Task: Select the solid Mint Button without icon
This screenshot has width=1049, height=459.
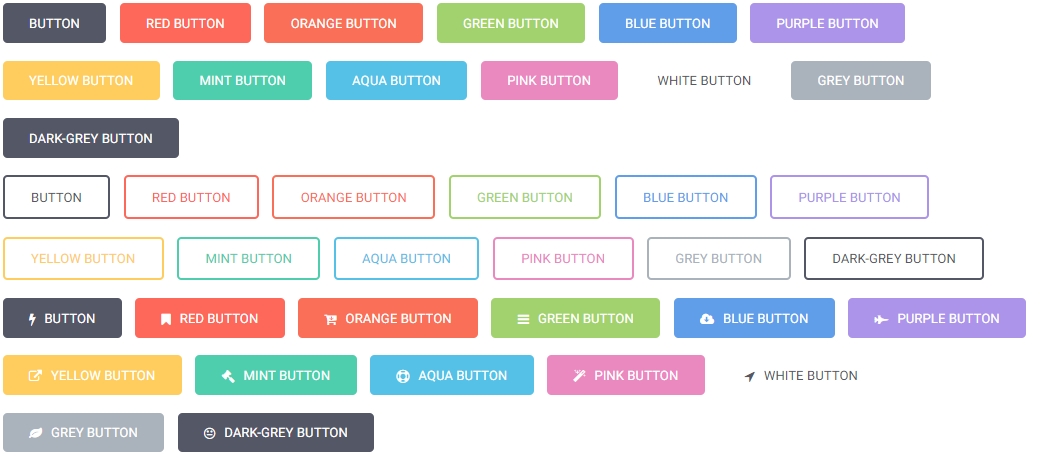Action: (x=242, y=80)
